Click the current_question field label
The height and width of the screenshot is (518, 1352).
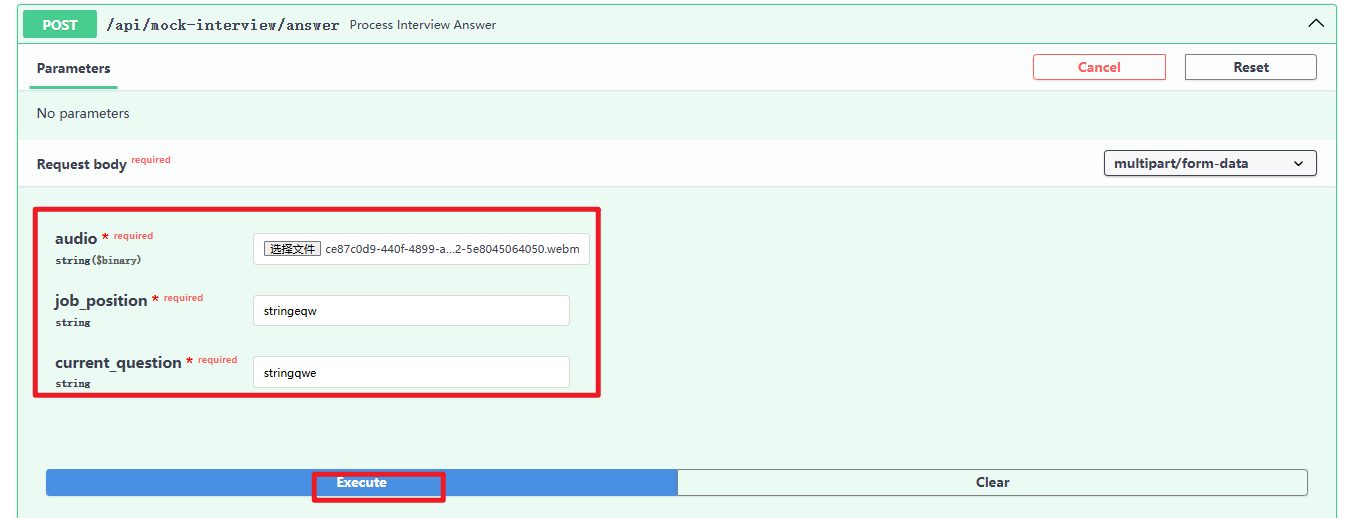(x=118, y=363)
